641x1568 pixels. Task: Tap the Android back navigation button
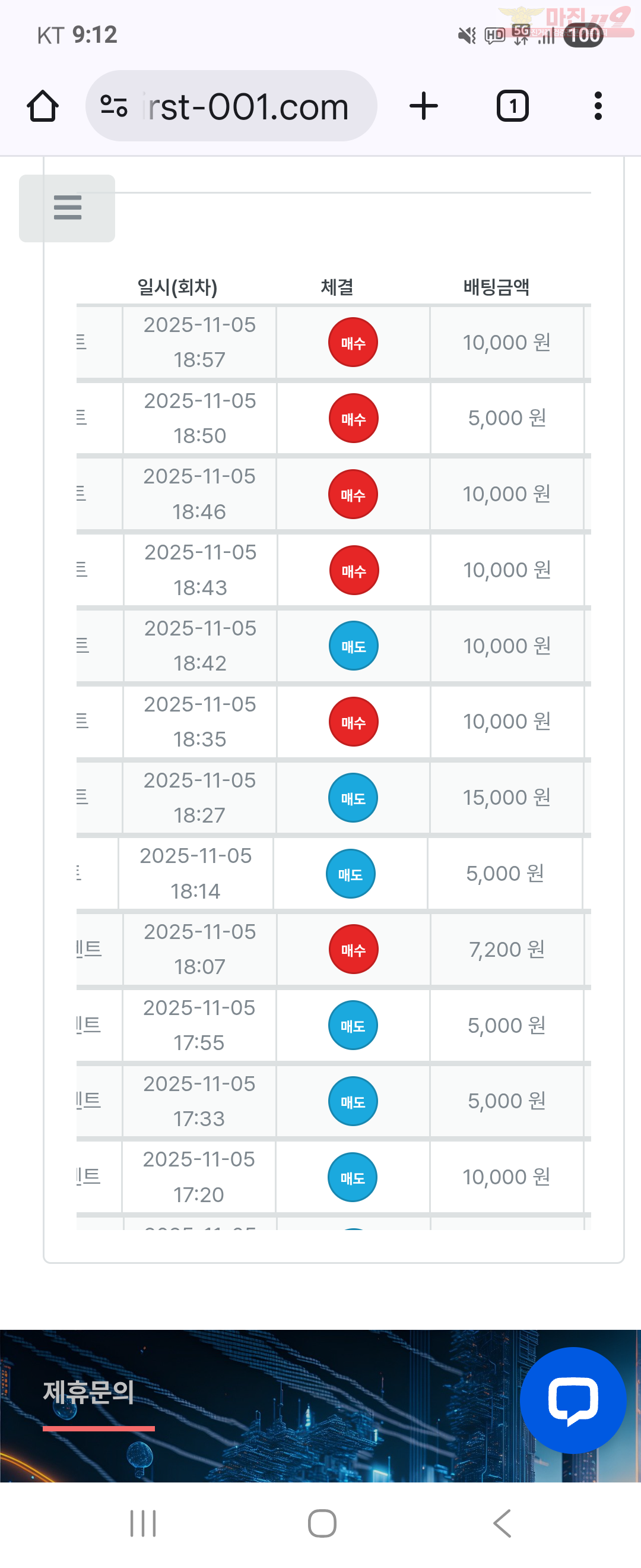coord(502,1523)
